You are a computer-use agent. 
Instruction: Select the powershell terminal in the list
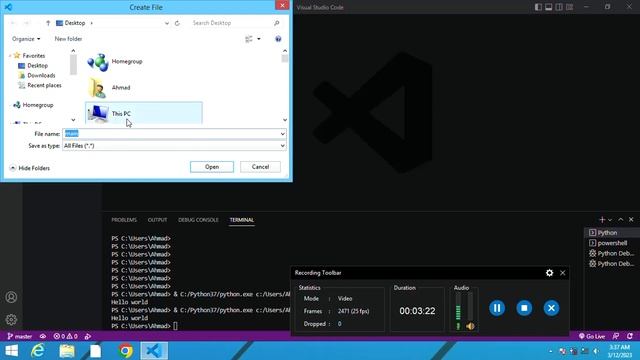pos(612,243)
